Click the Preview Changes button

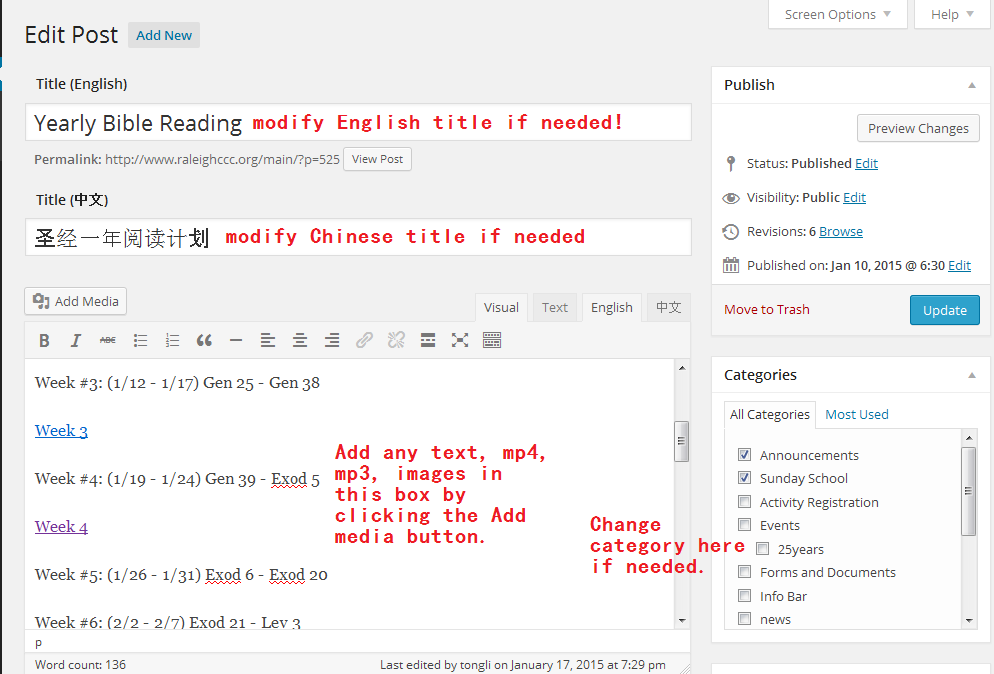[918, 128]
